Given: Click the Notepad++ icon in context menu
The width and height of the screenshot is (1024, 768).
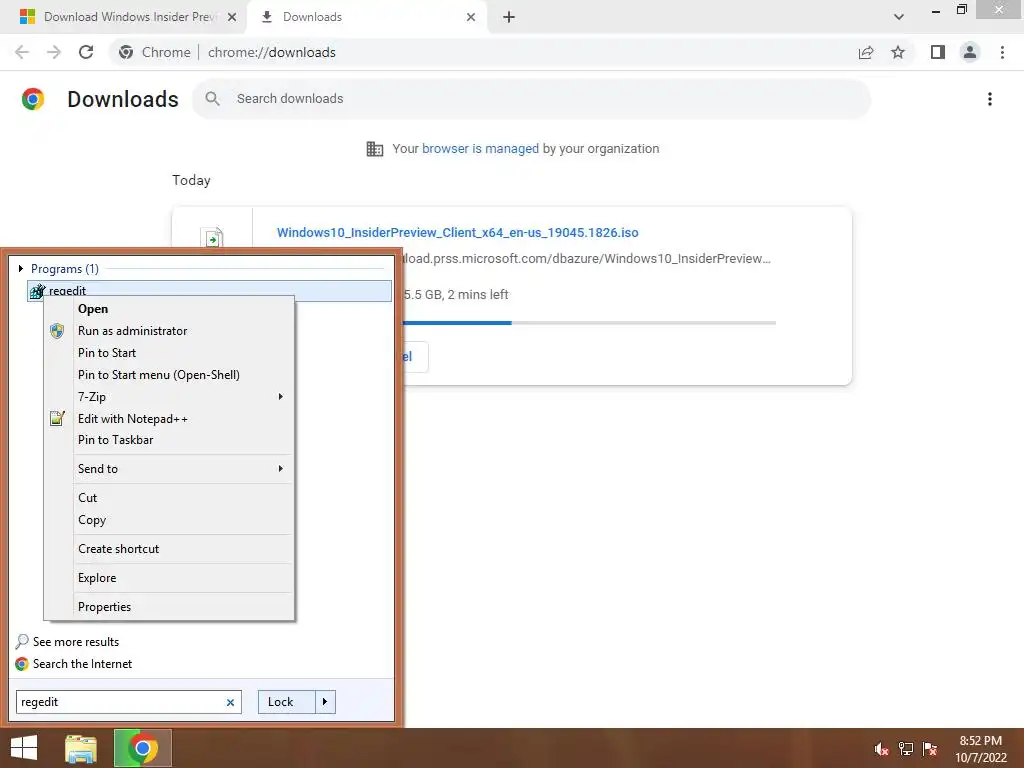Looking at the screenshot, I should point(57,419).
